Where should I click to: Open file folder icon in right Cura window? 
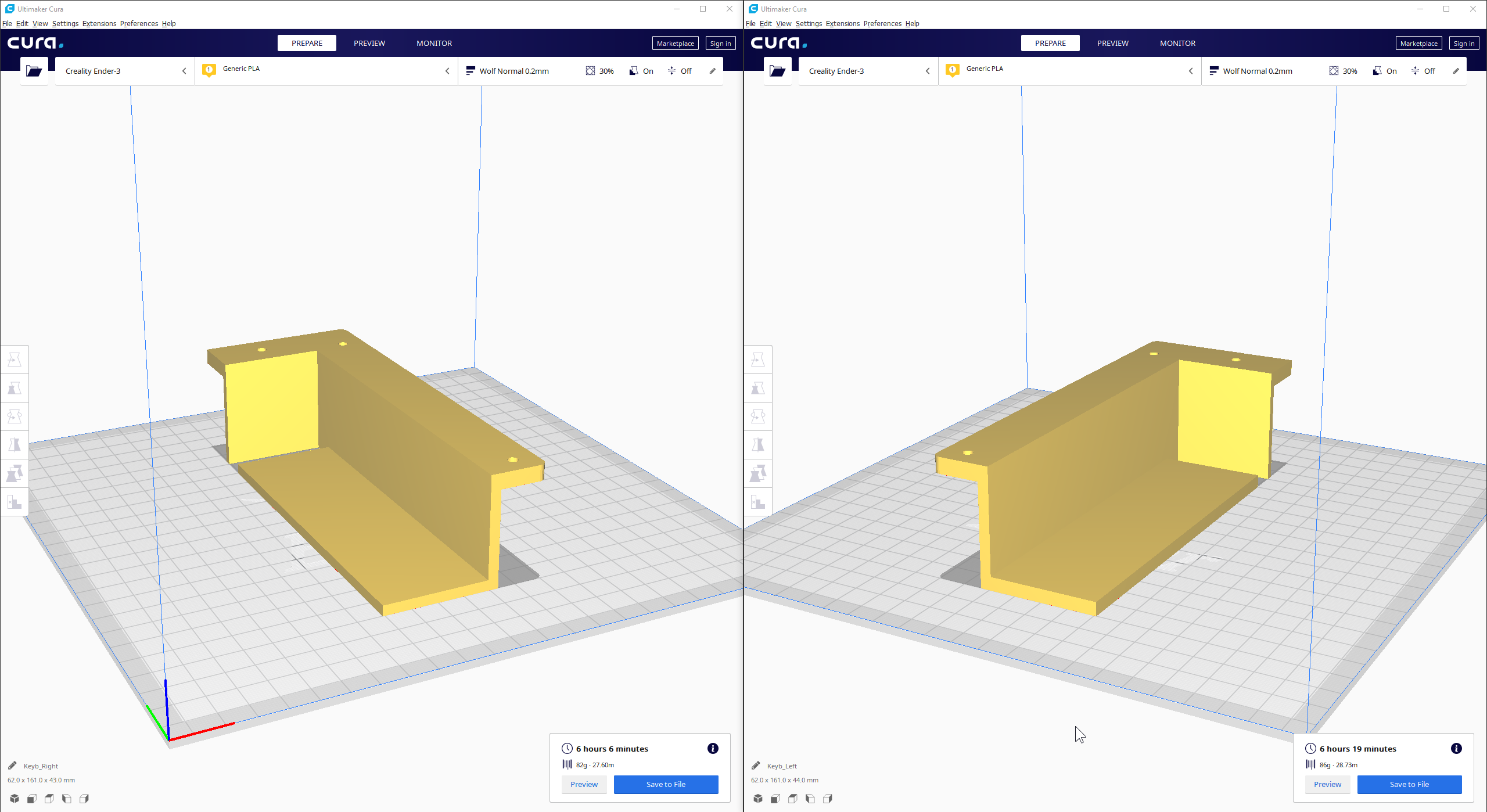tap(778, 71)
